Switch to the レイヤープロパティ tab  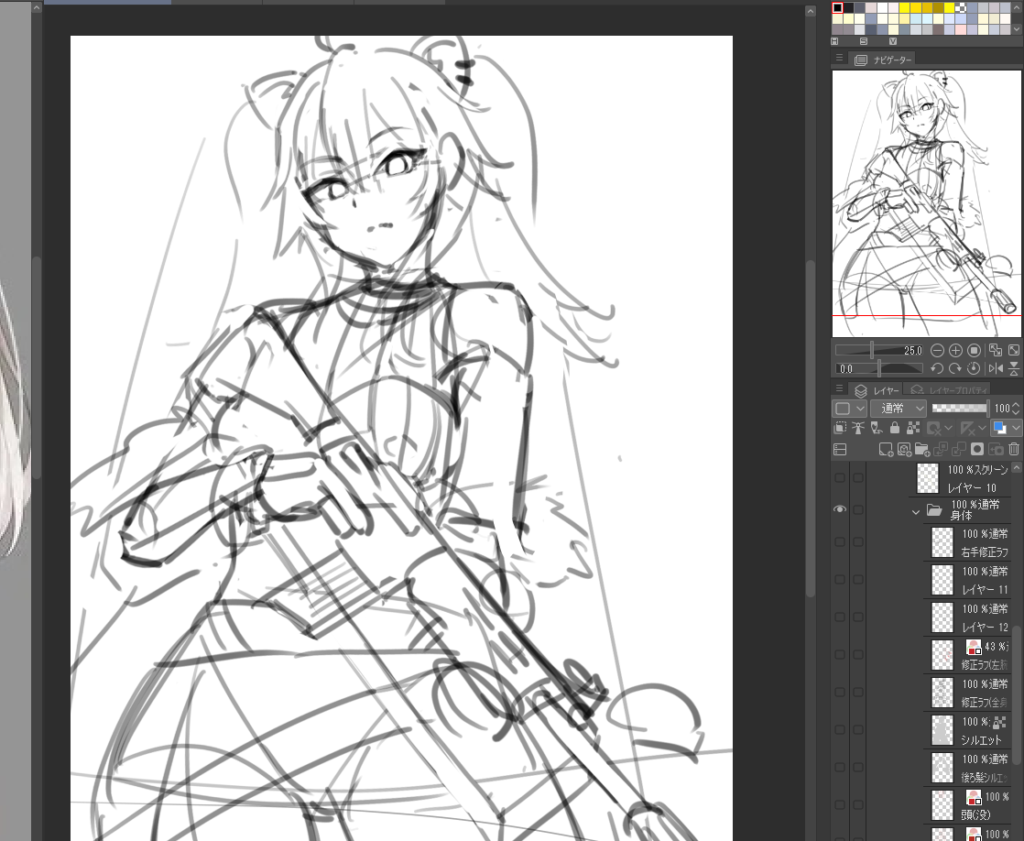point(957,389)
